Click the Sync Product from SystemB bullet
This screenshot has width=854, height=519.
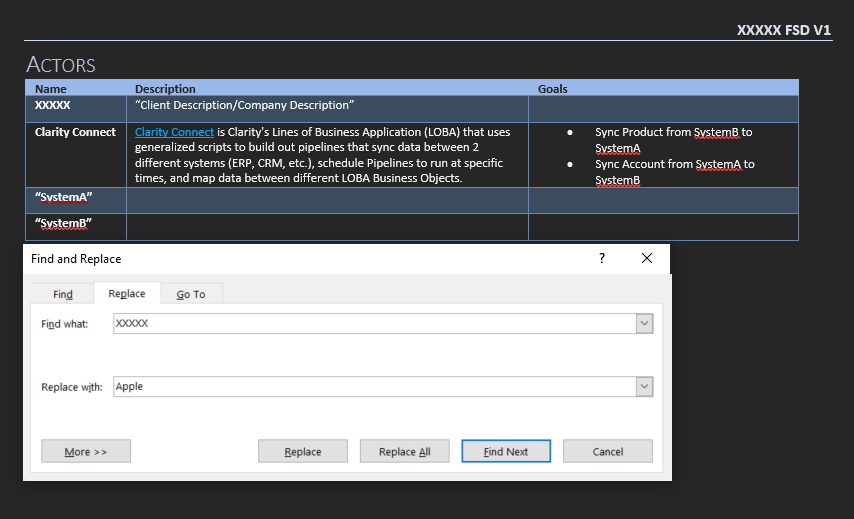(674, 140)
